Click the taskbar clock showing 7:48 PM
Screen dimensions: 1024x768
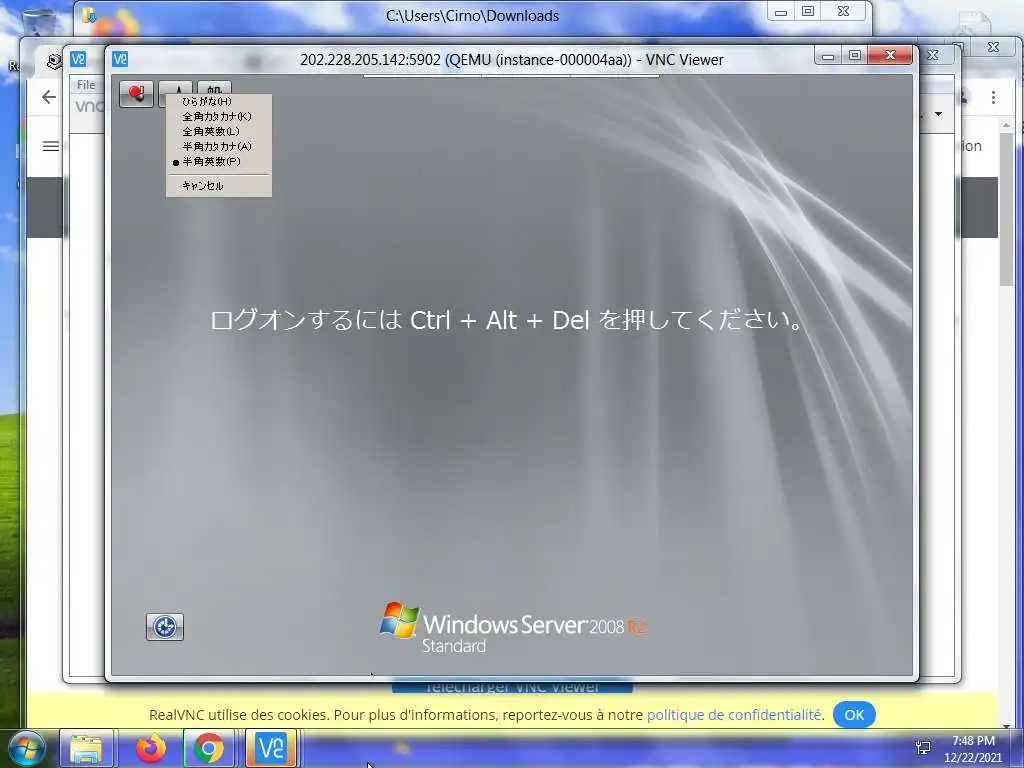click(973, 749)
